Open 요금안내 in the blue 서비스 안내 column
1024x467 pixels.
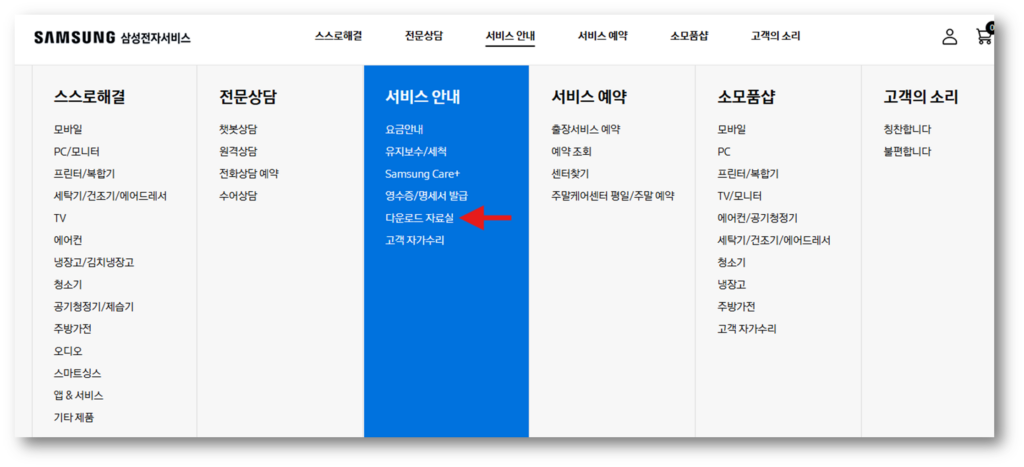tap(404, 129)
